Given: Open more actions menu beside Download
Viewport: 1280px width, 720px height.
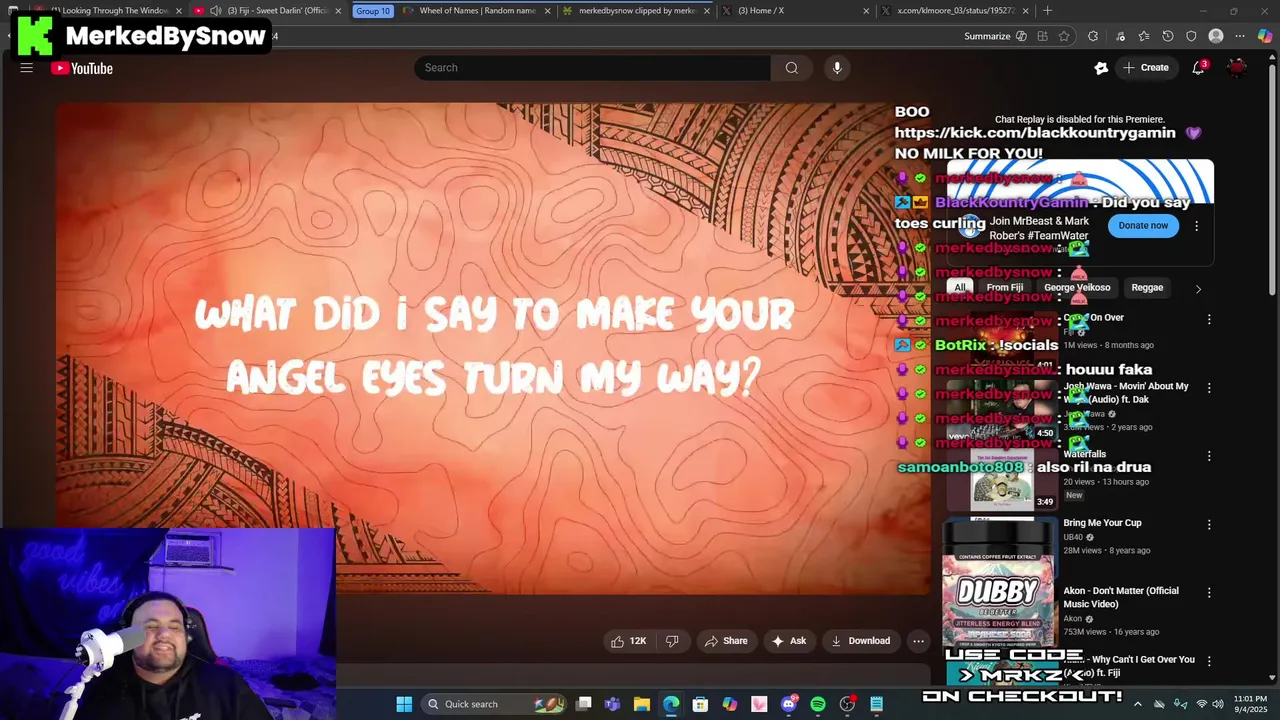Looking at the screenshot, I should tap(918, 641).
